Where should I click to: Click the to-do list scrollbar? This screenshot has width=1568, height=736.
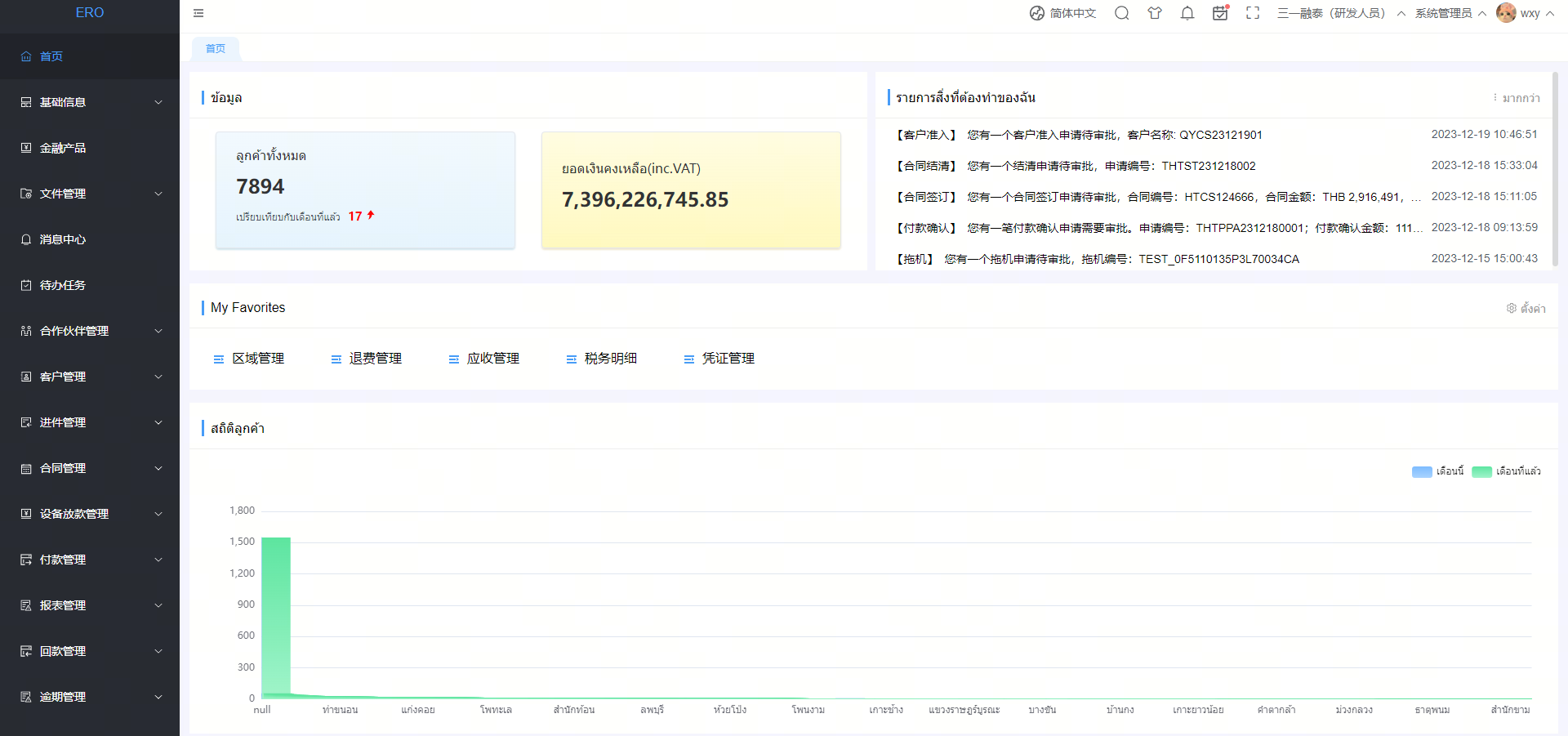click(1555, 169)
